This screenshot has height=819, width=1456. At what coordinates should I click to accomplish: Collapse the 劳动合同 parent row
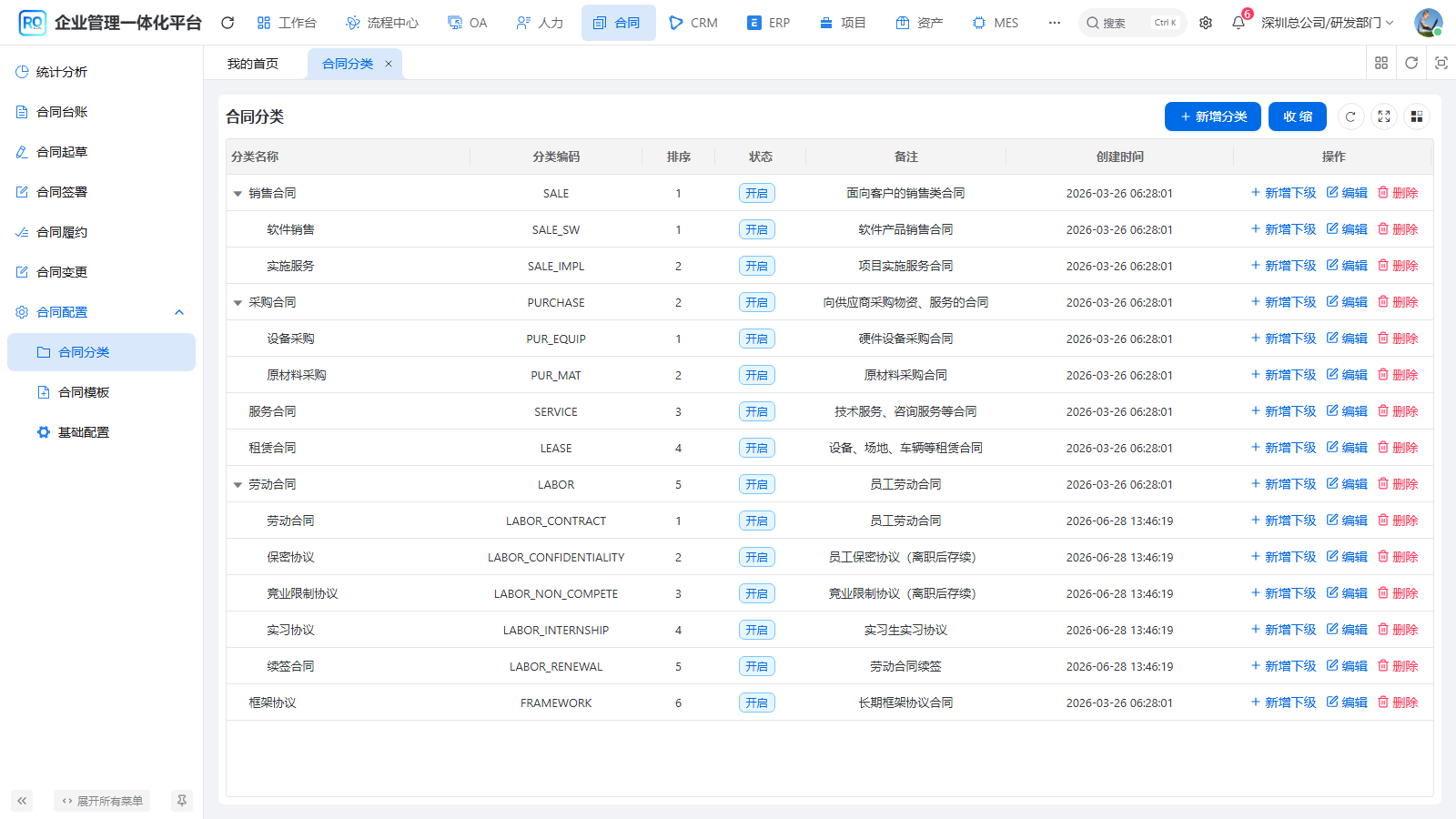[238, 484]
